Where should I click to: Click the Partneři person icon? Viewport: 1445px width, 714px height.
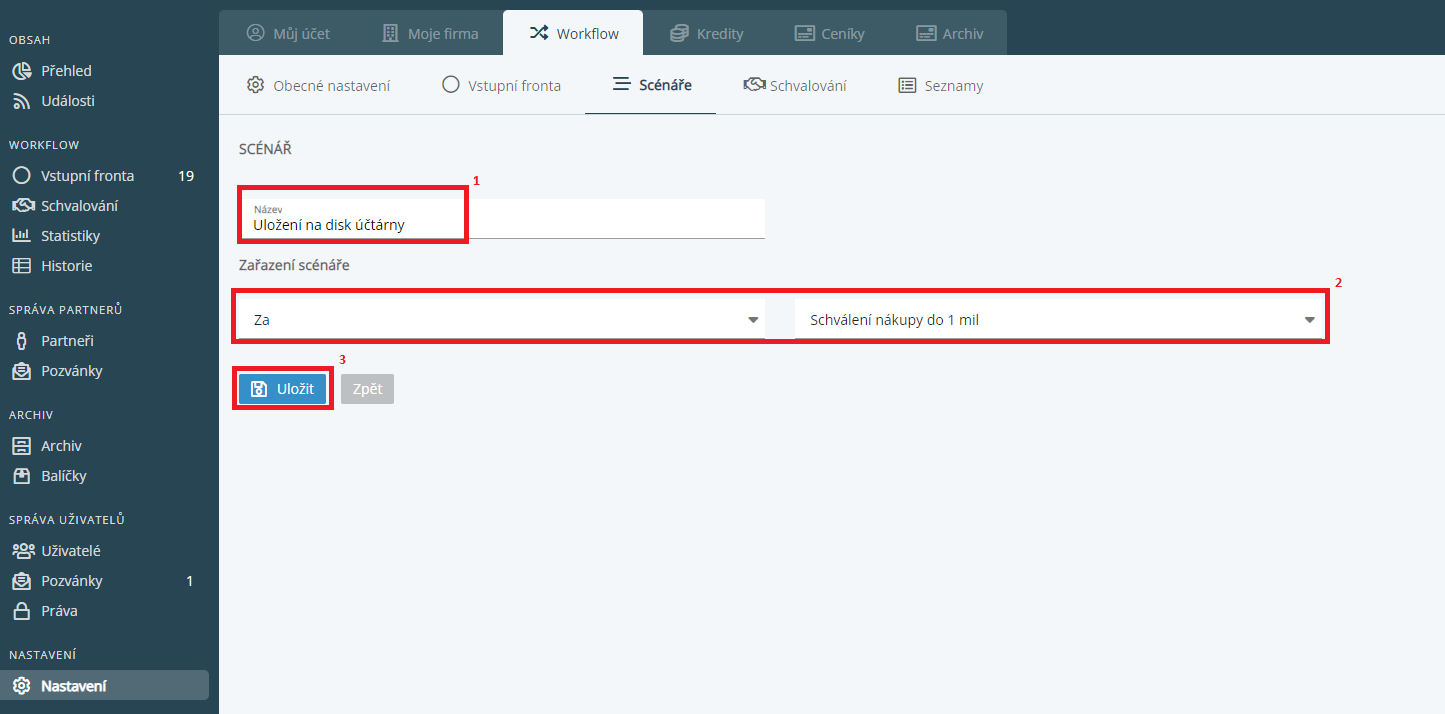(21, 341)
